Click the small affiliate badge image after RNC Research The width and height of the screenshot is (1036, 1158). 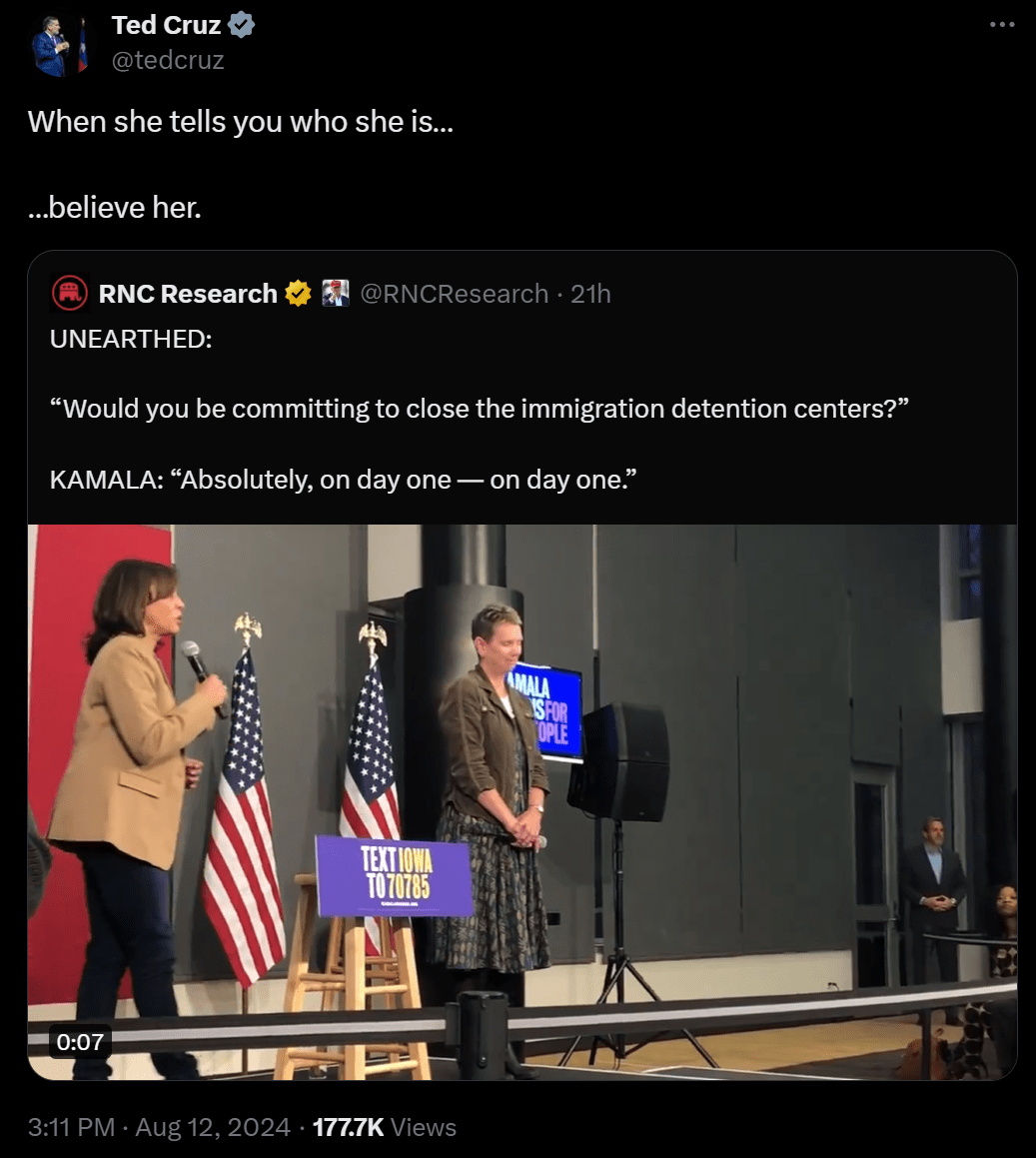336,293
